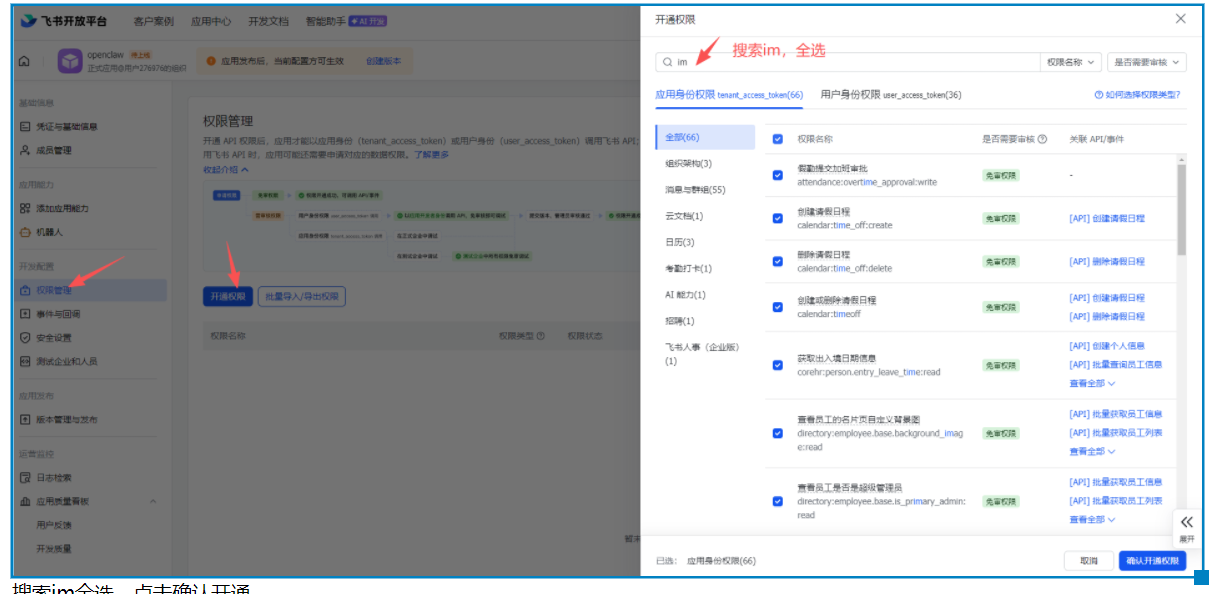Uncheck directory:employee.base.background_image:read checkbox
This screenshot has height=594, width=1230.
[x=778, y=433]
